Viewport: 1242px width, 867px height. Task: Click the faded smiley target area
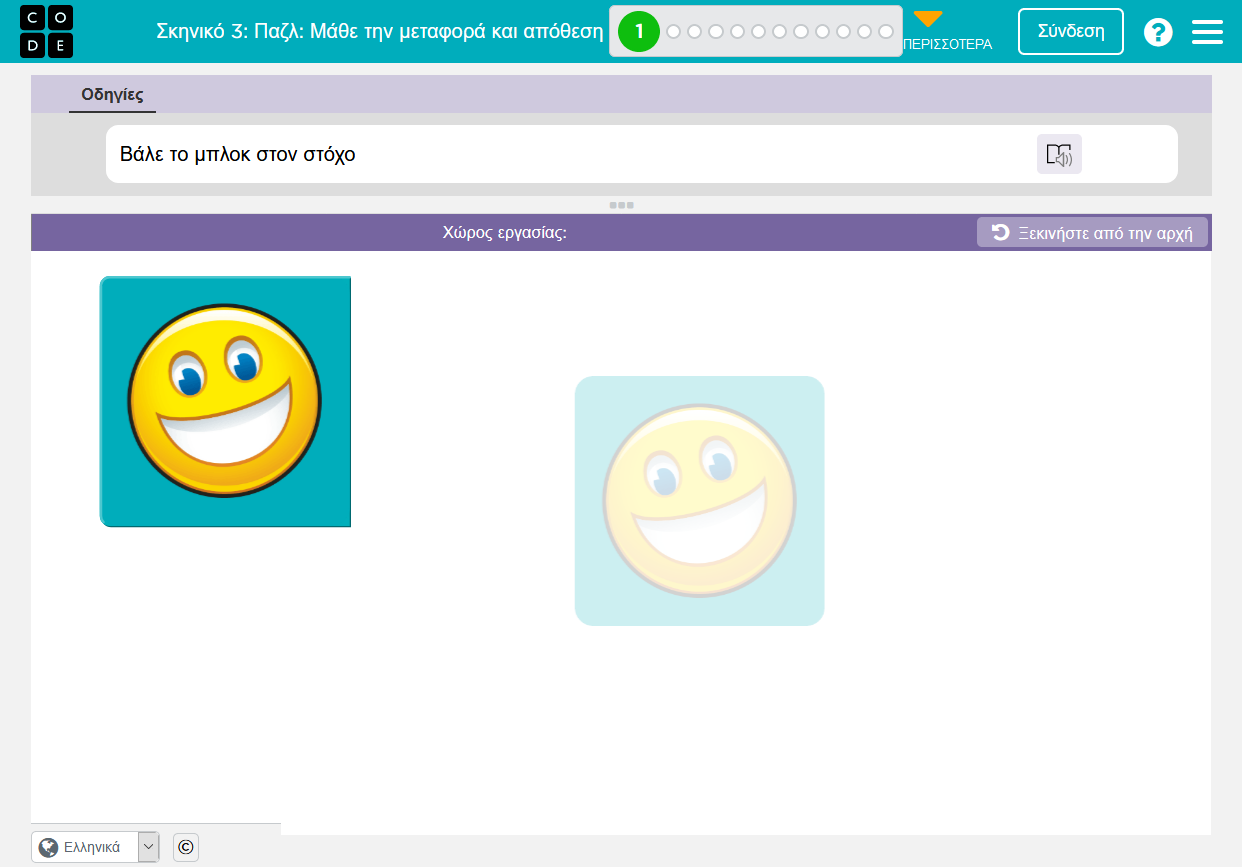699,501
